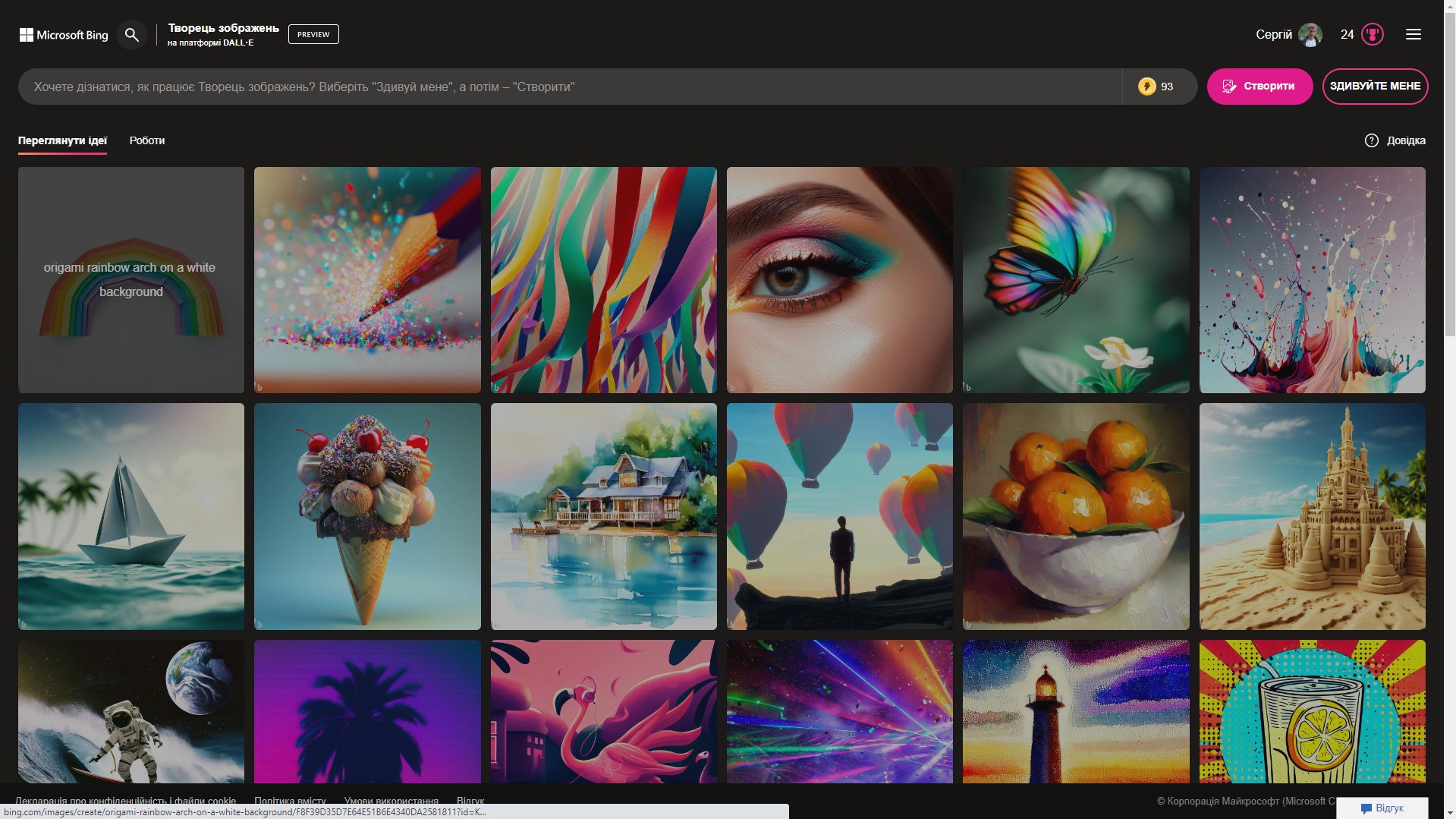Switch to the Переглянути ідеї tab

pyautogui.click(x=62, y=140)
